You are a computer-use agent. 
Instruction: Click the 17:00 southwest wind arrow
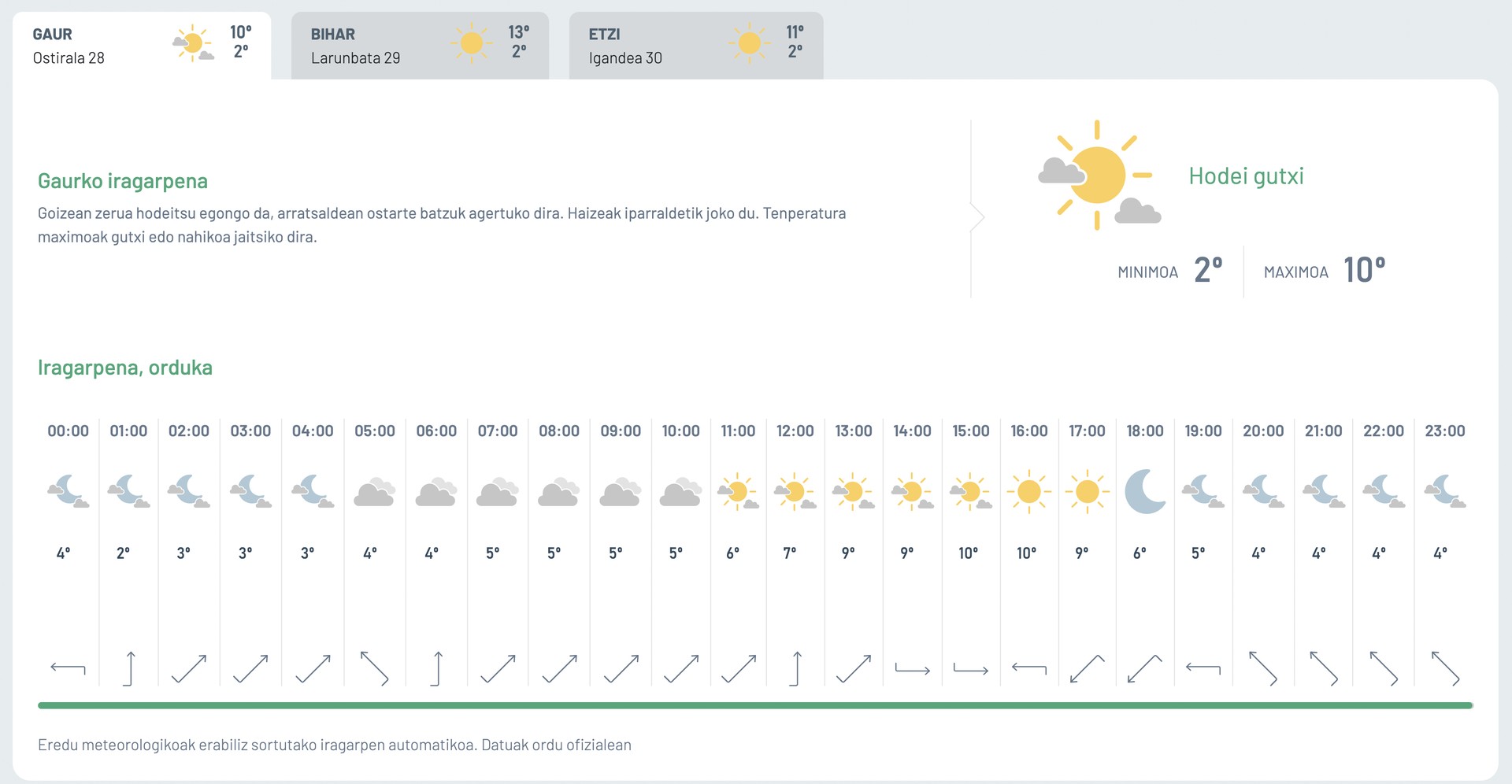click(1087, 669)
